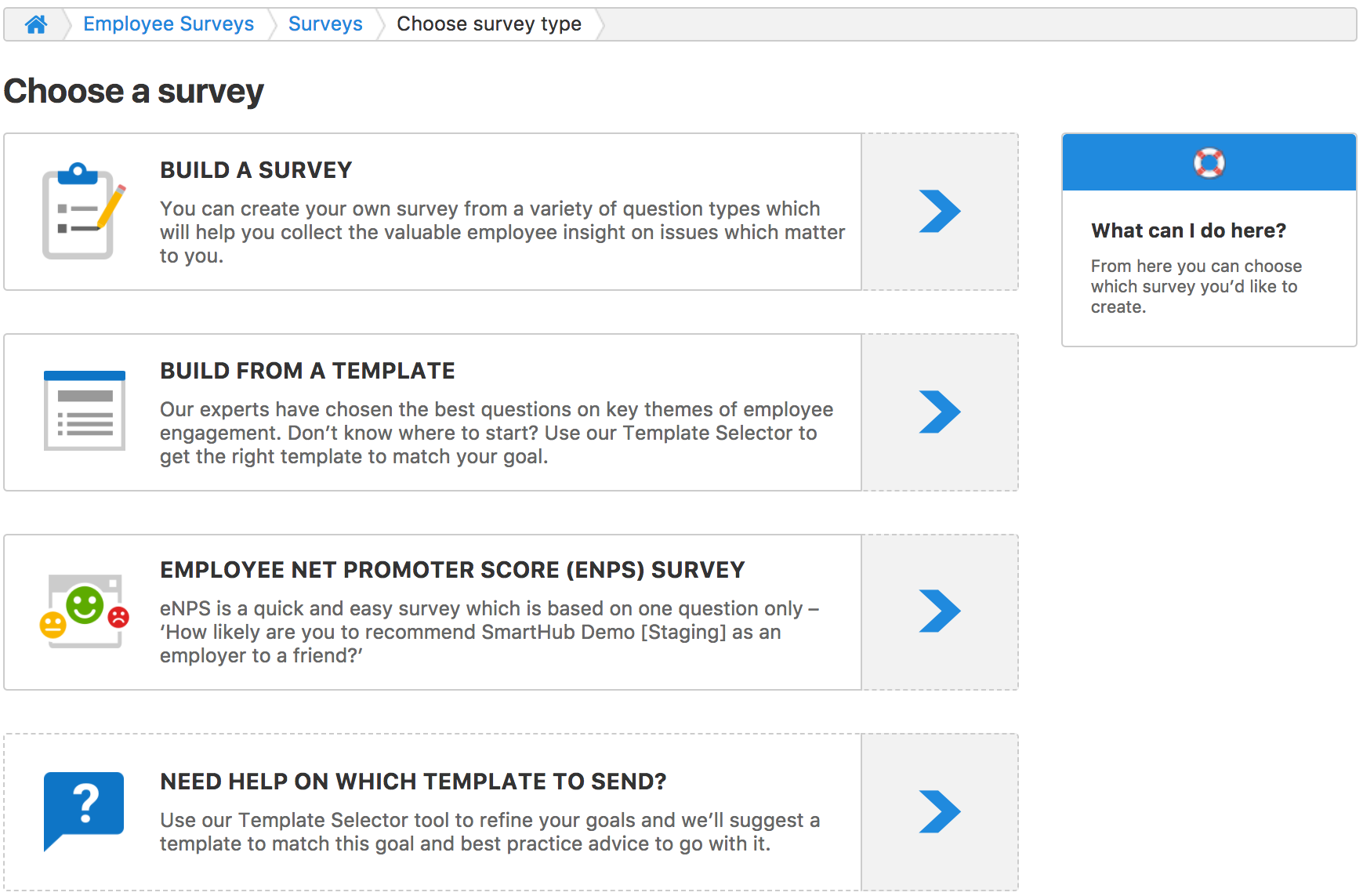Click the template document icon

coord(85,411)
